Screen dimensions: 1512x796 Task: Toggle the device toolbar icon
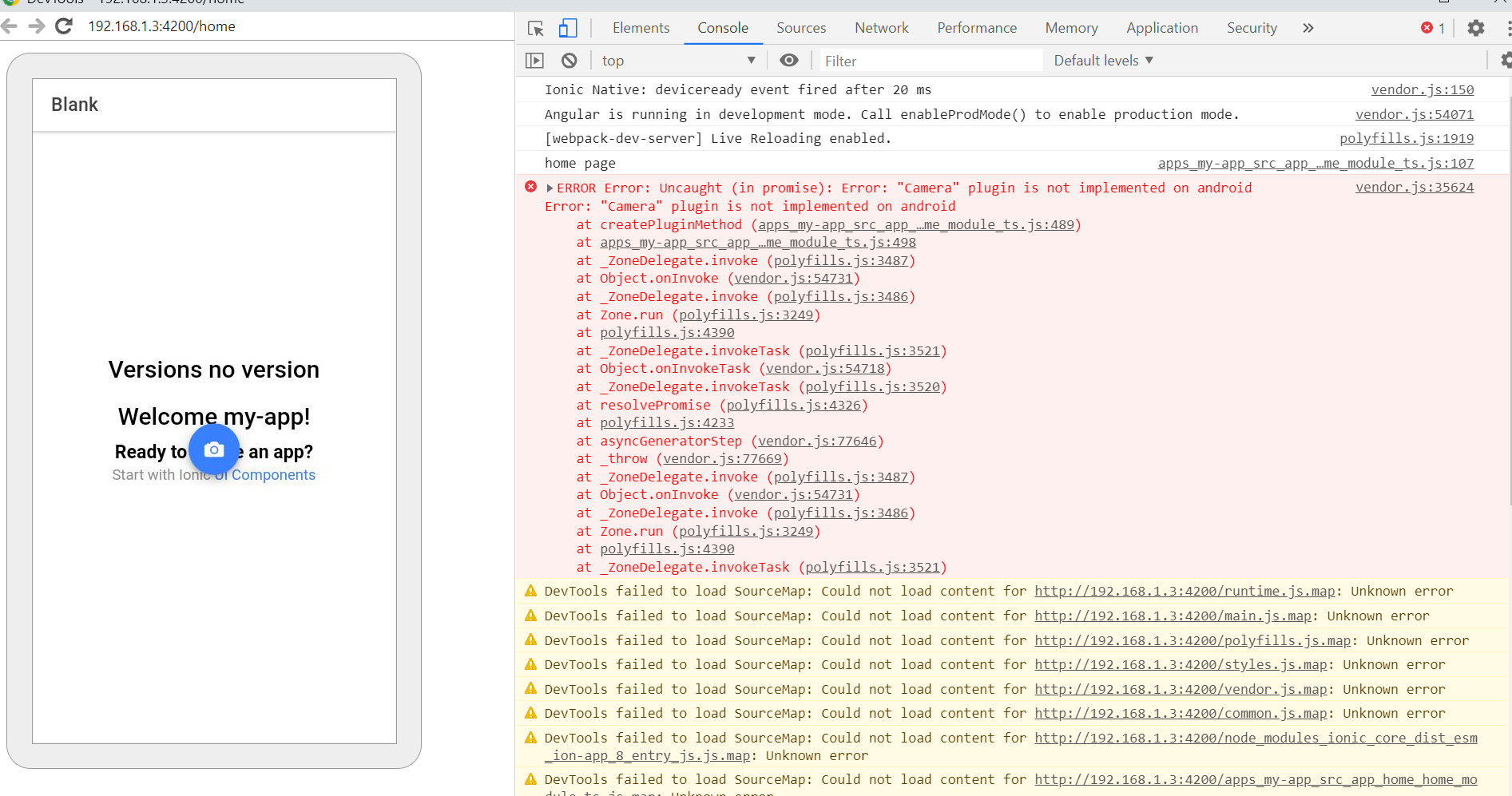[x=568, y=29]
